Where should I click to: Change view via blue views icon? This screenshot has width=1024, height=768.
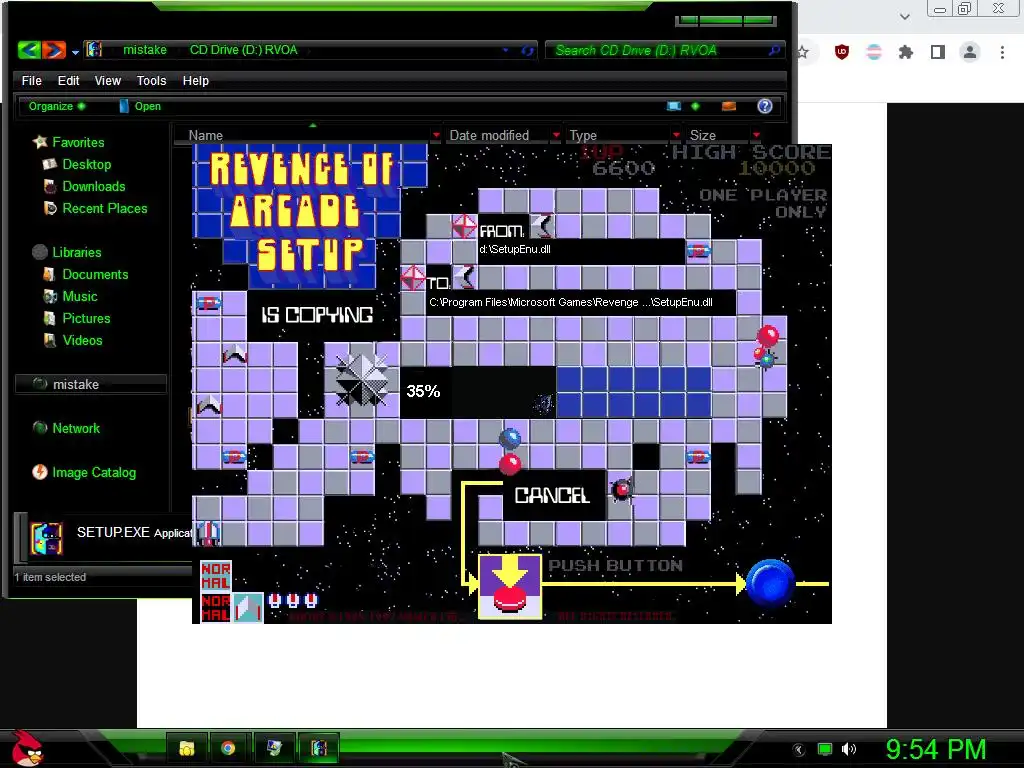674,106
